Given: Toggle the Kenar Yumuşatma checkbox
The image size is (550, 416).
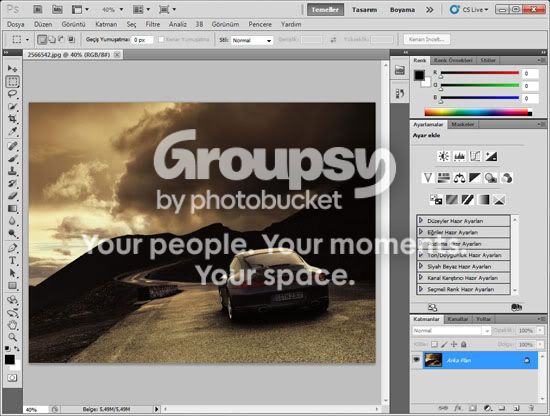Looking at the screenshot, I should 161,40.
